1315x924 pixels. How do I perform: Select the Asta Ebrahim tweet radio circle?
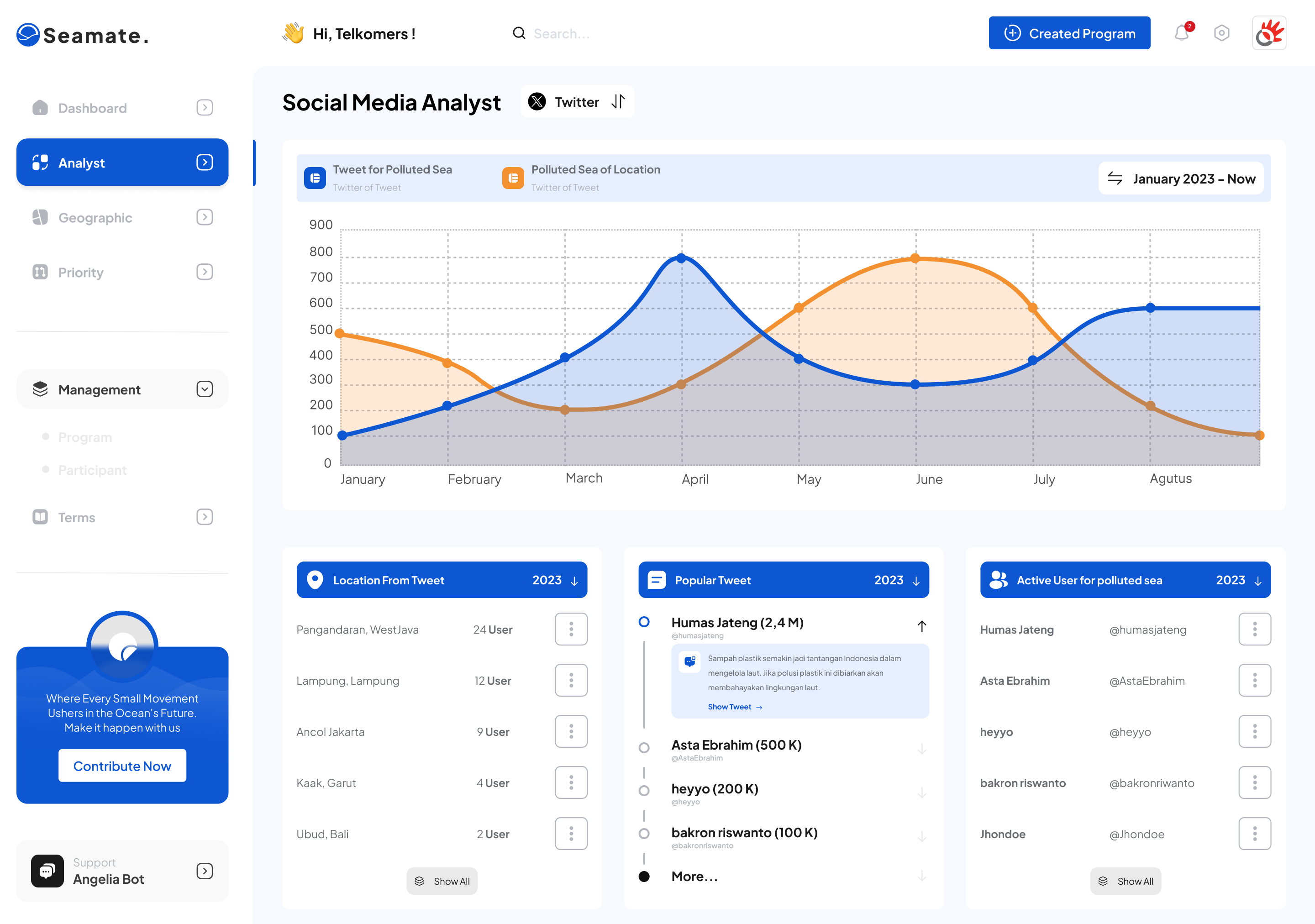tap(644, 748)
